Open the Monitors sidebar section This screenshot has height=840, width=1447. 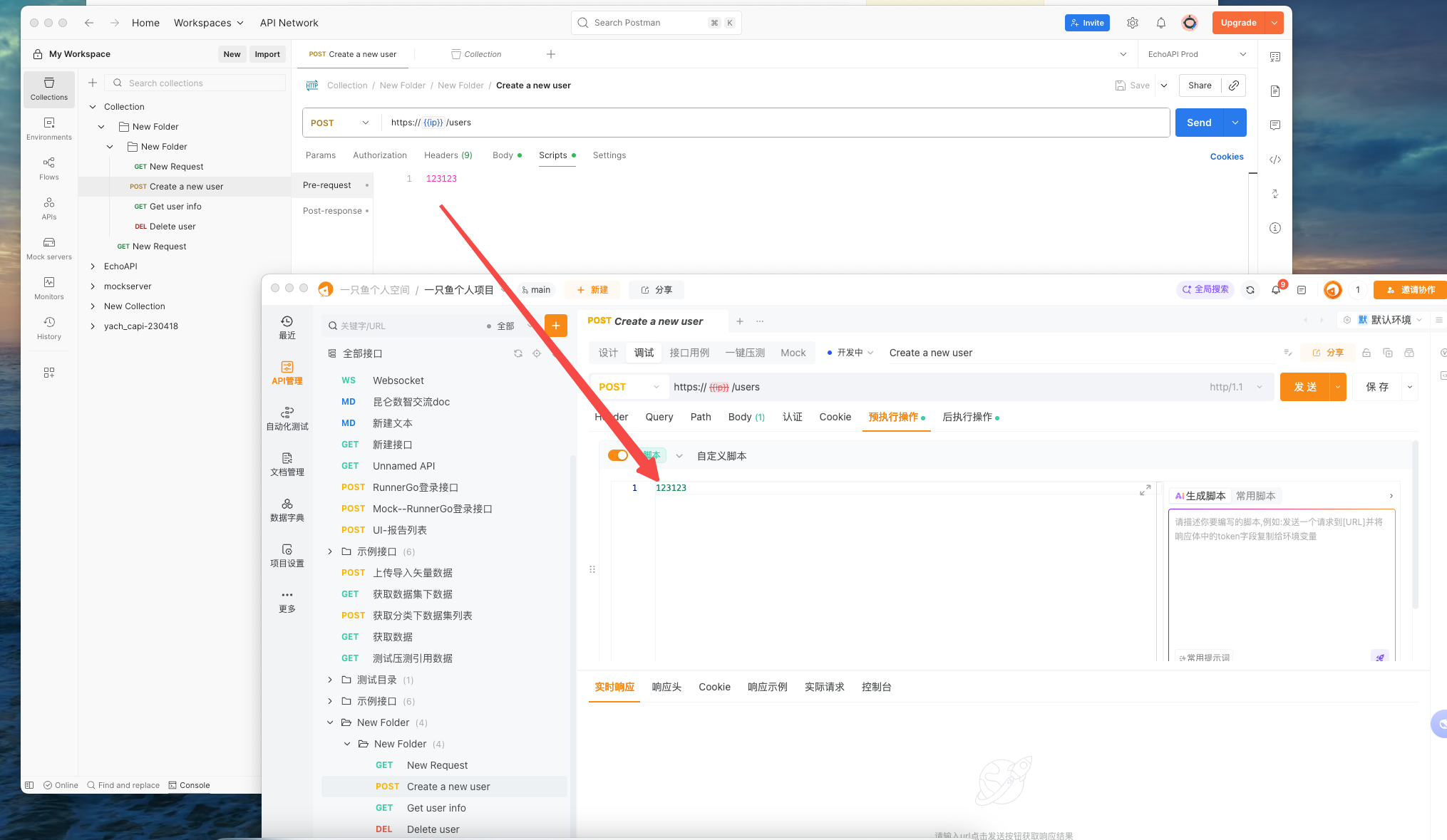(48, 288)
